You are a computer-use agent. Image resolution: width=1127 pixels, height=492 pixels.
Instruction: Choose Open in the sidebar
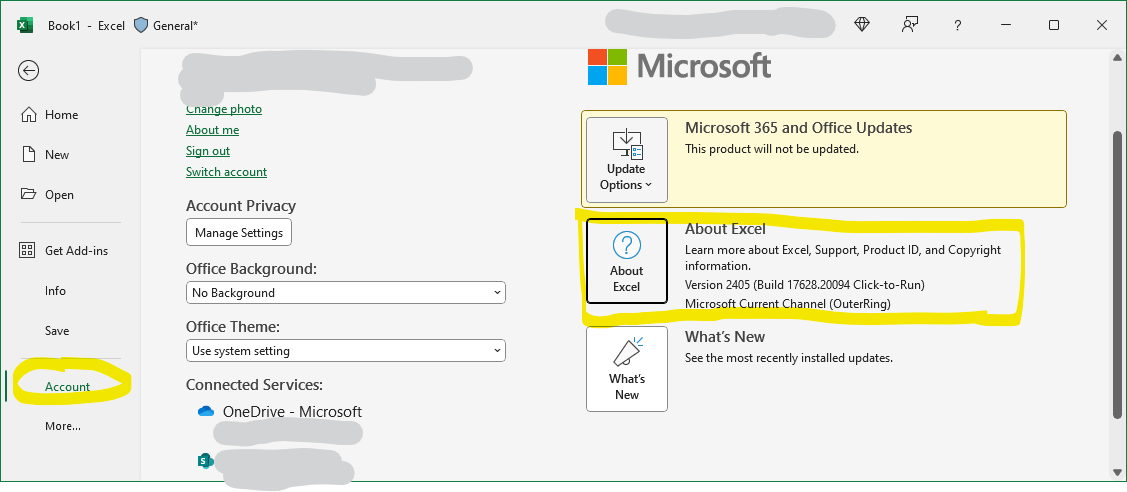click(x=59, y=195)
